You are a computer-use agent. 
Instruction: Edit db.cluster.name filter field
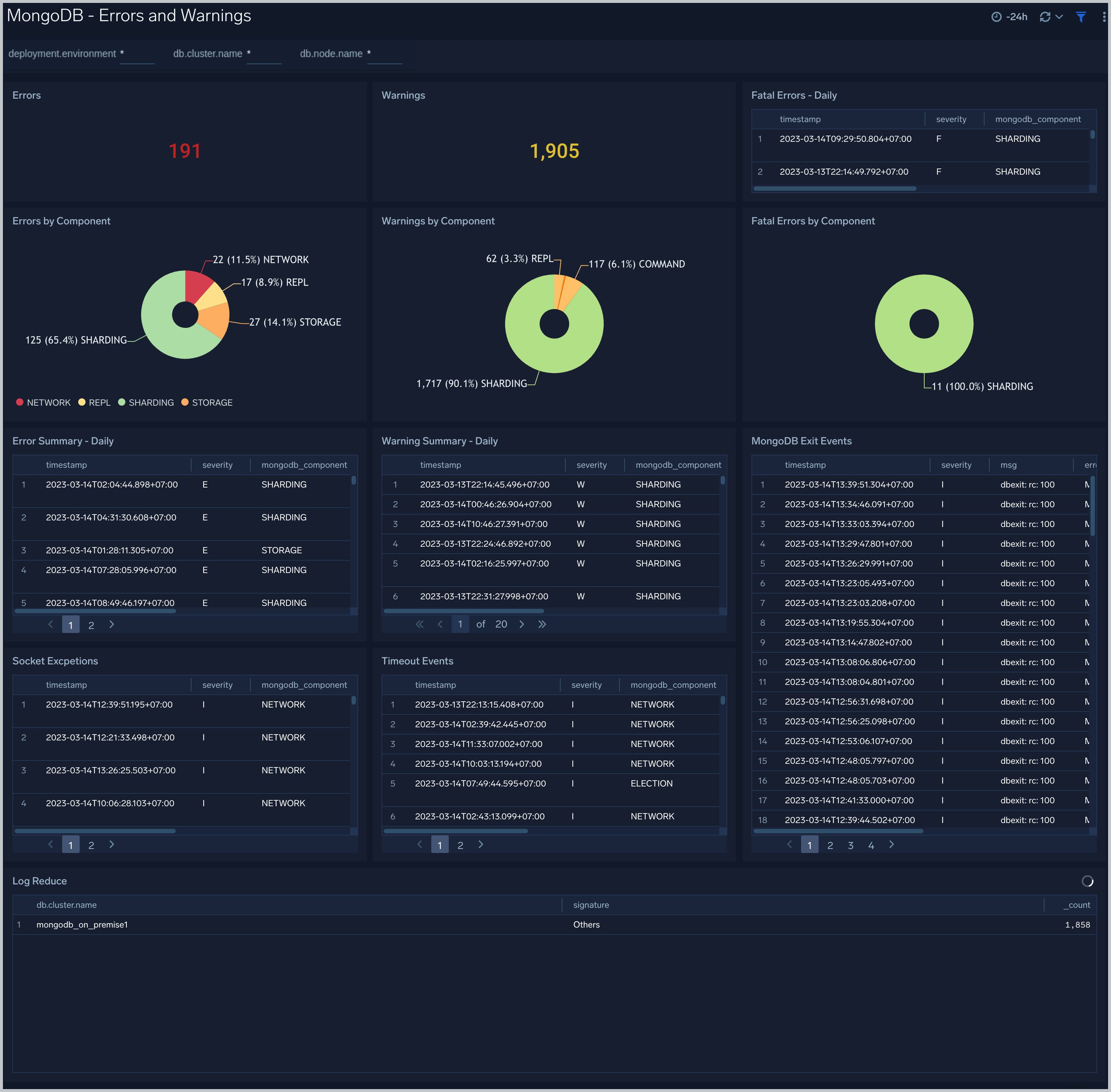[264, 54]
